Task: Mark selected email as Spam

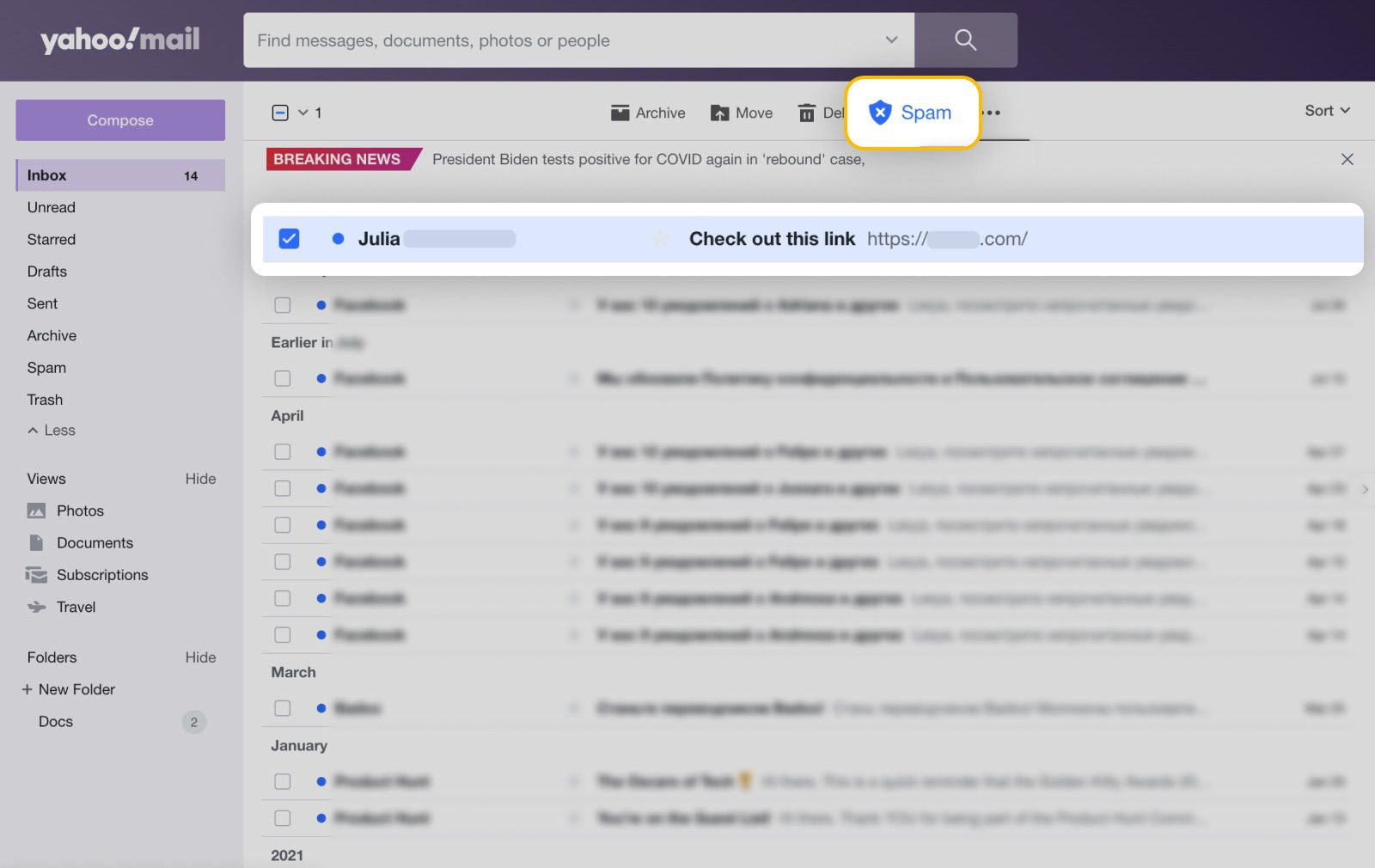Action: [x=913, y=112]
